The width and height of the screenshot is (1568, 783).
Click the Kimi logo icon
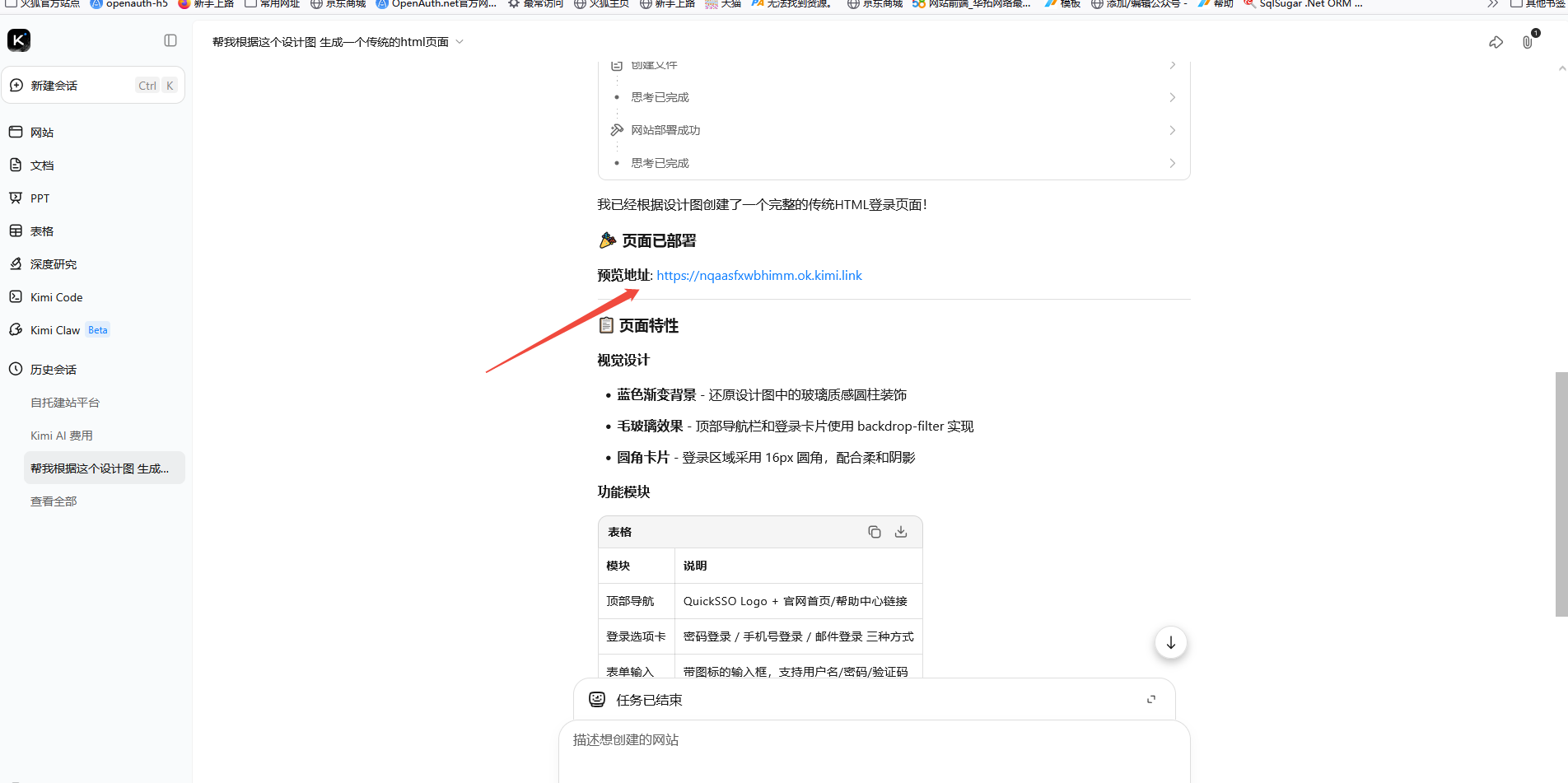[x=19, y=40]
